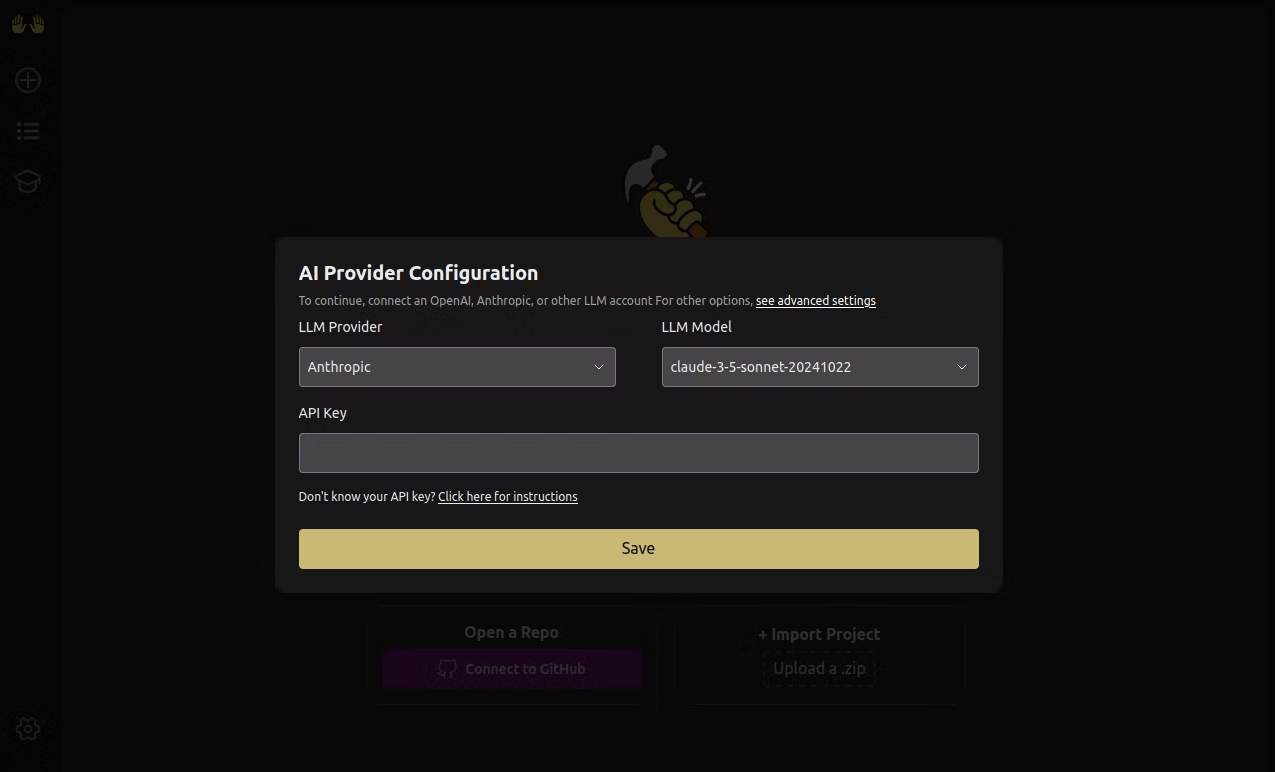Click the "API Key" field label
The image size is (1275, 772).
pos(322,413)
